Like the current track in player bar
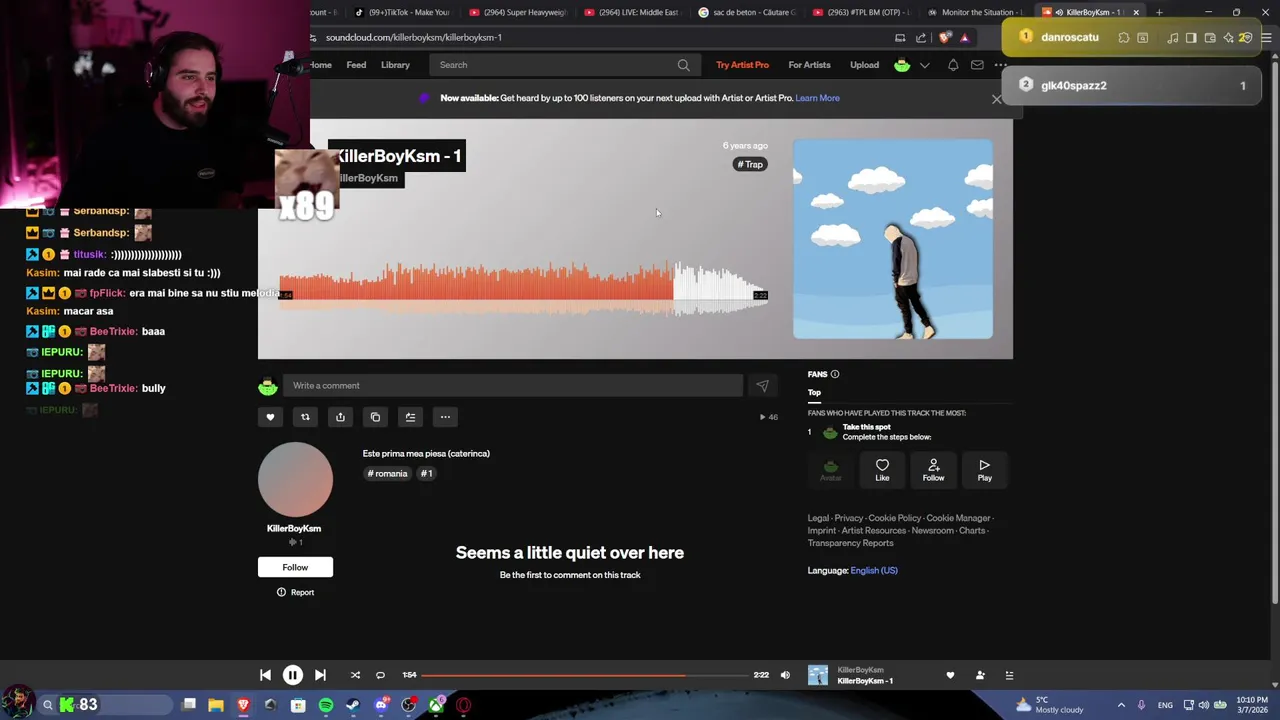This screenshot has height=720, width=1280. coord(950,676)
